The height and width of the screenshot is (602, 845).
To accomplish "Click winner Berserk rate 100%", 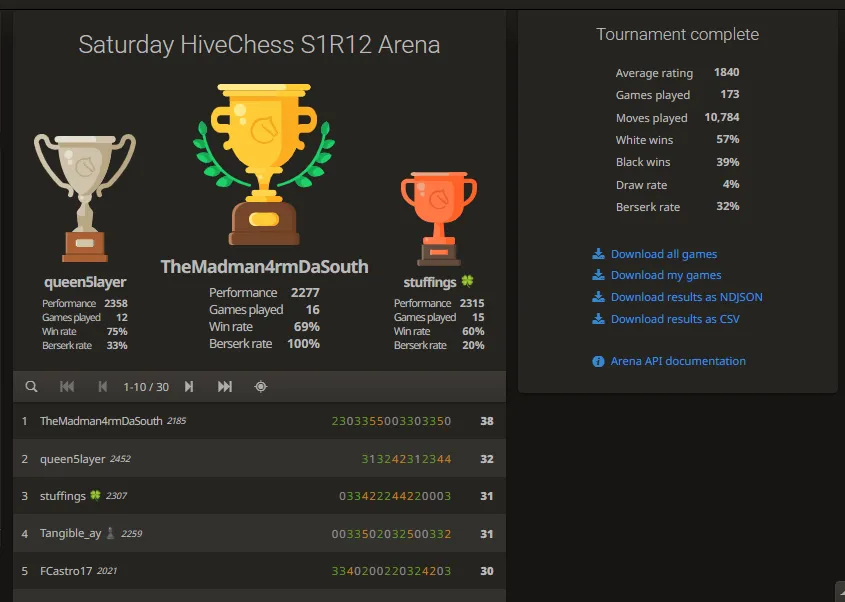I will (x=303, y=344).
